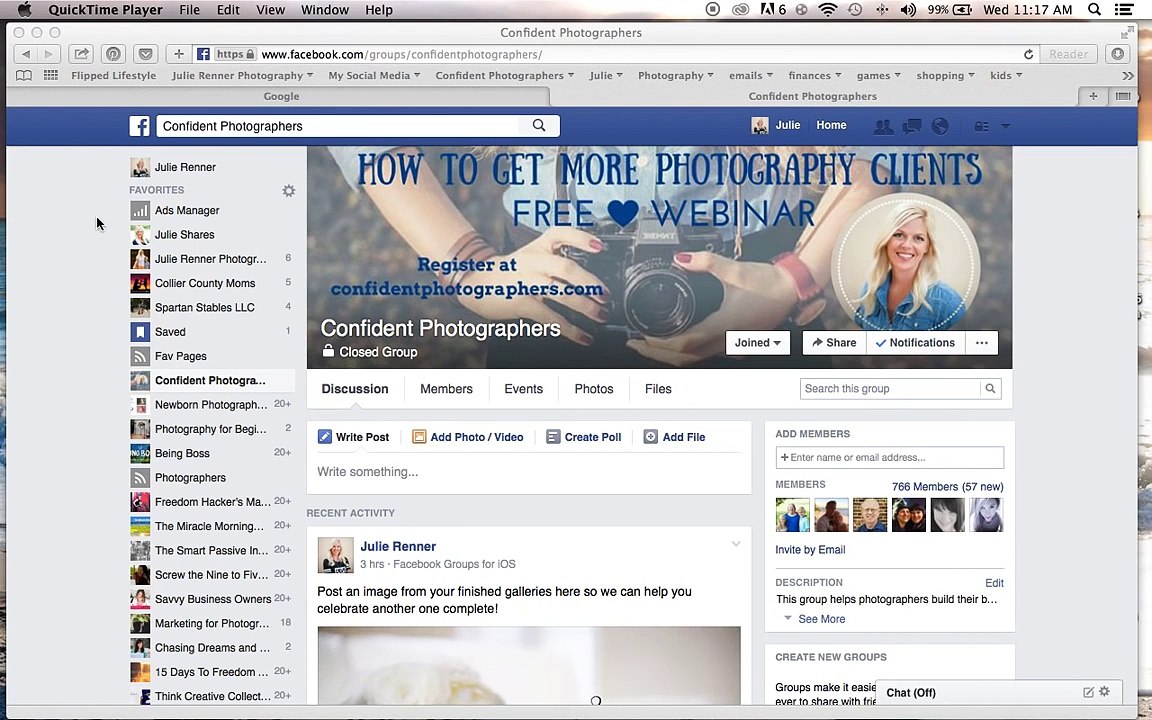Open Collier County Moms in sidebar

[212, 283]
